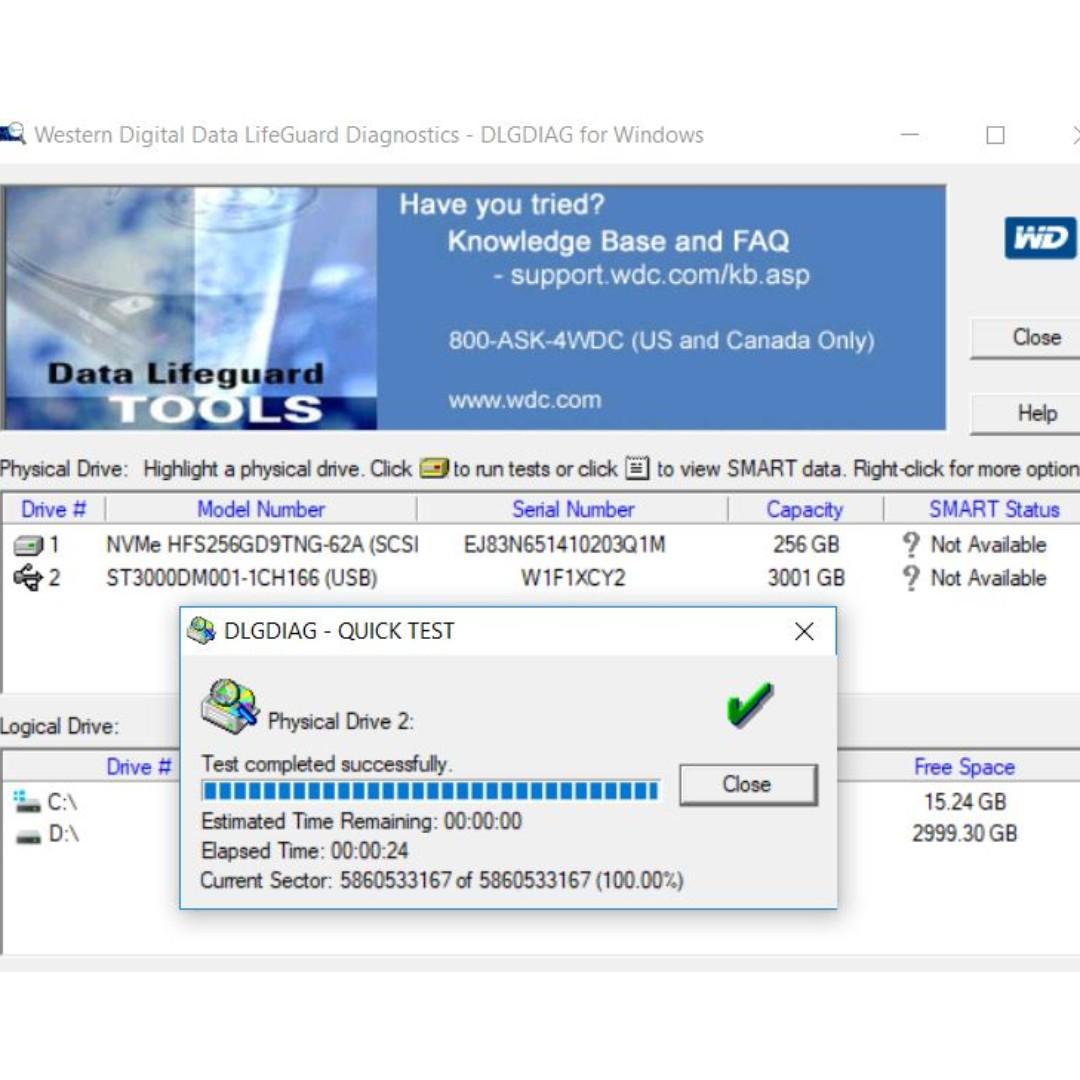Click serial number EJ83N651410203Q1M

tap(565, 545)
